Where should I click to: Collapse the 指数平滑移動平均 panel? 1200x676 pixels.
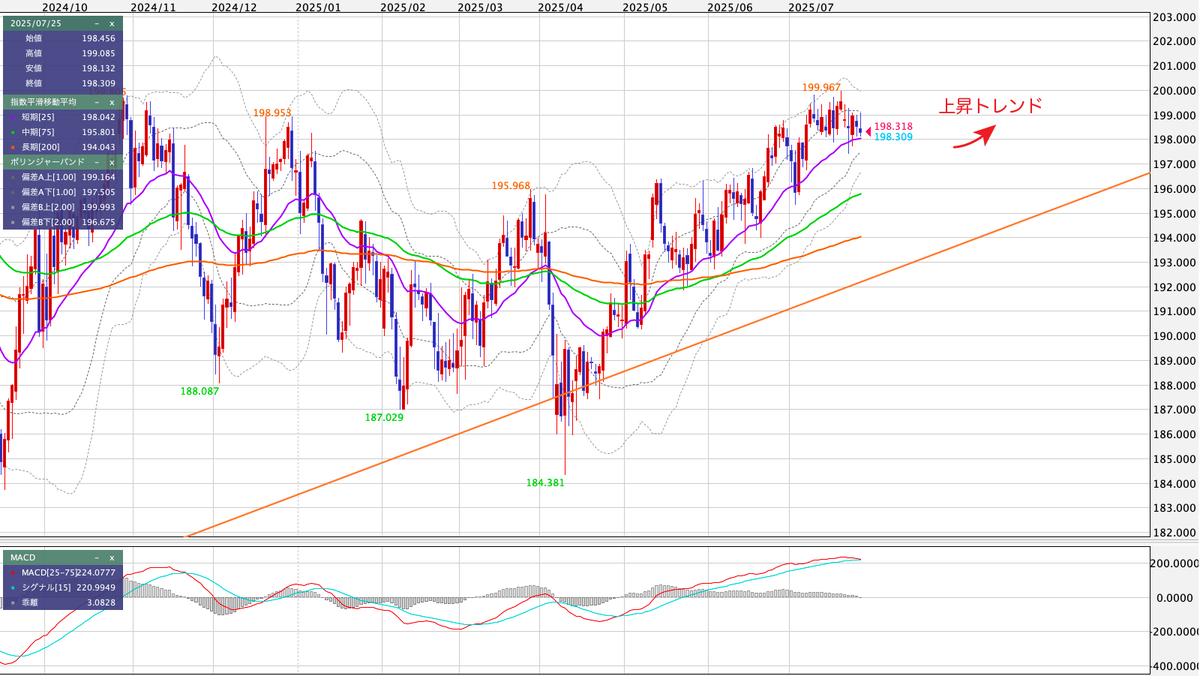[x=96, y=102]
